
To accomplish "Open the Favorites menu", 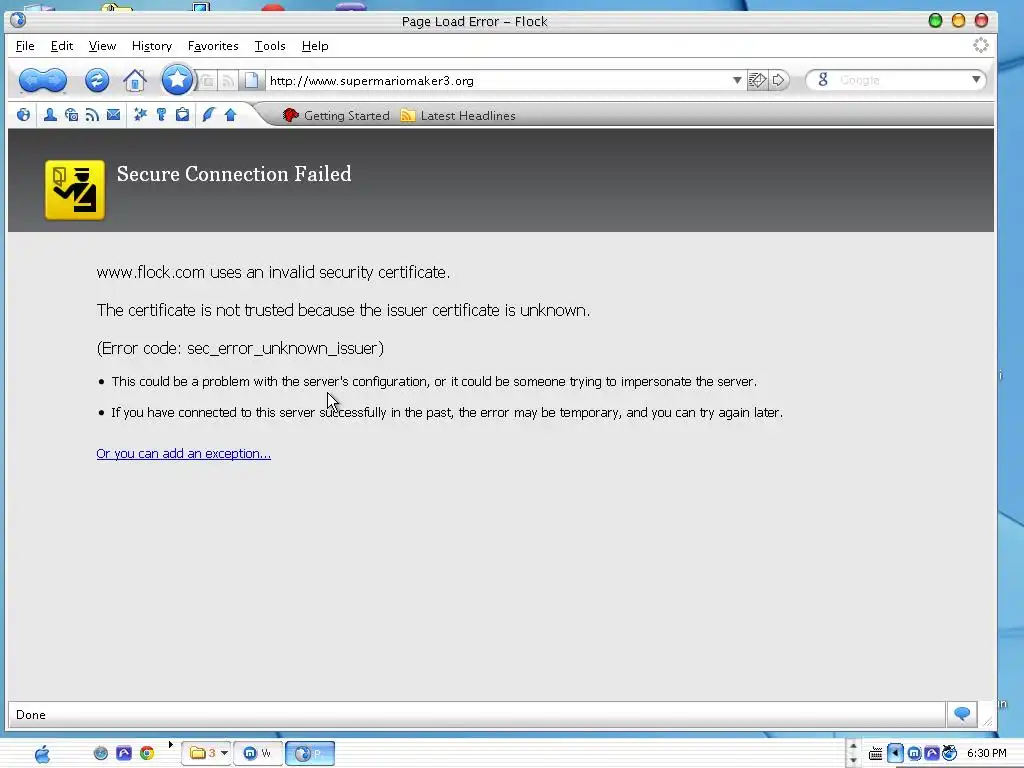I will (x=213, y=46).
